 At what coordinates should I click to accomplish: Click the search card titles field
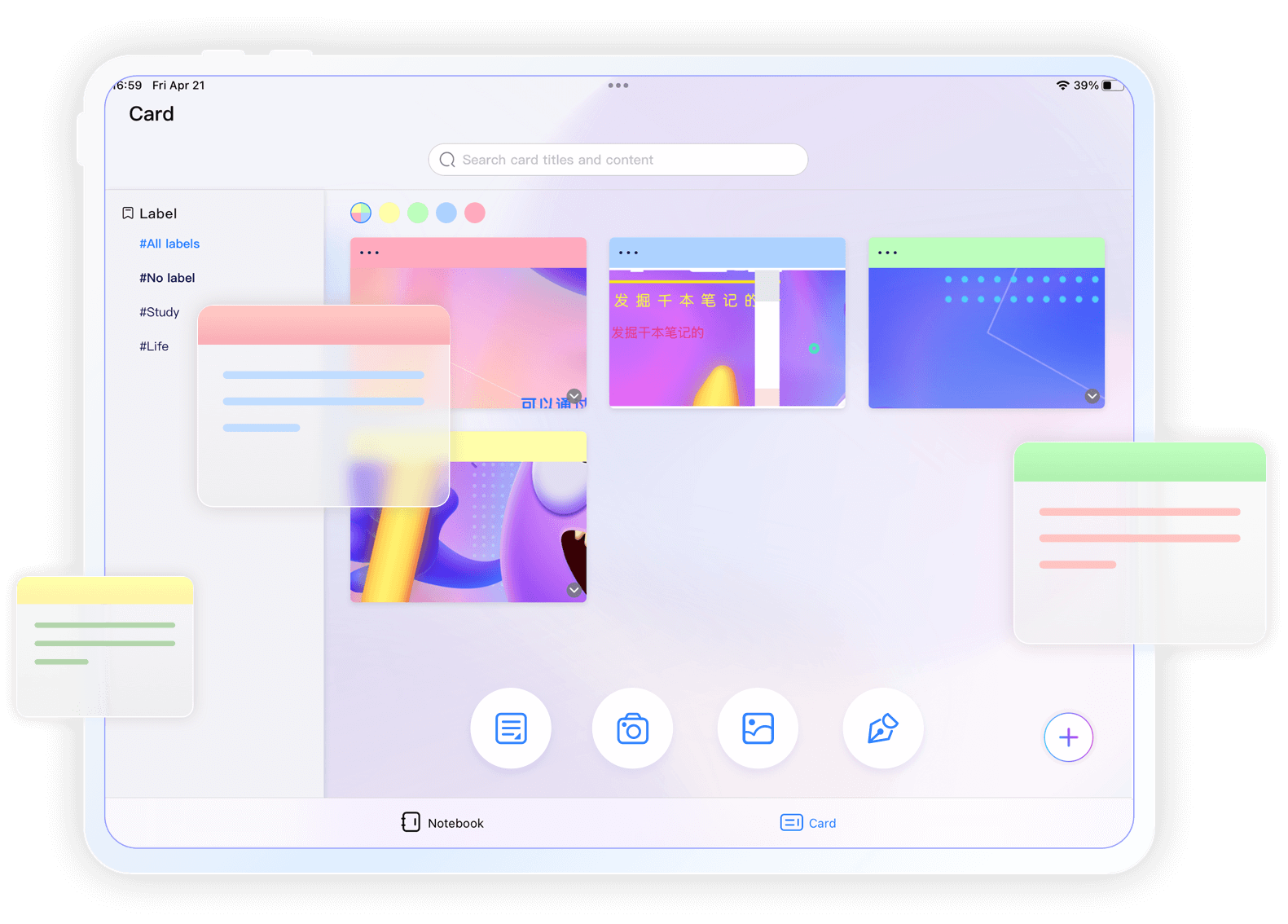click(618, 160)
